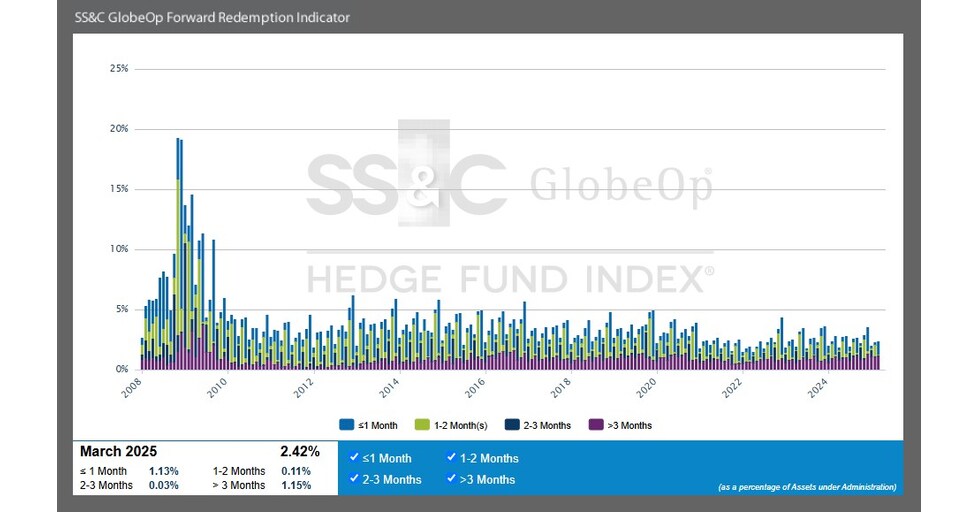Screen dimensions: 978x512
Task: Click the '2020' x-axis label
Action: (647, 389)
